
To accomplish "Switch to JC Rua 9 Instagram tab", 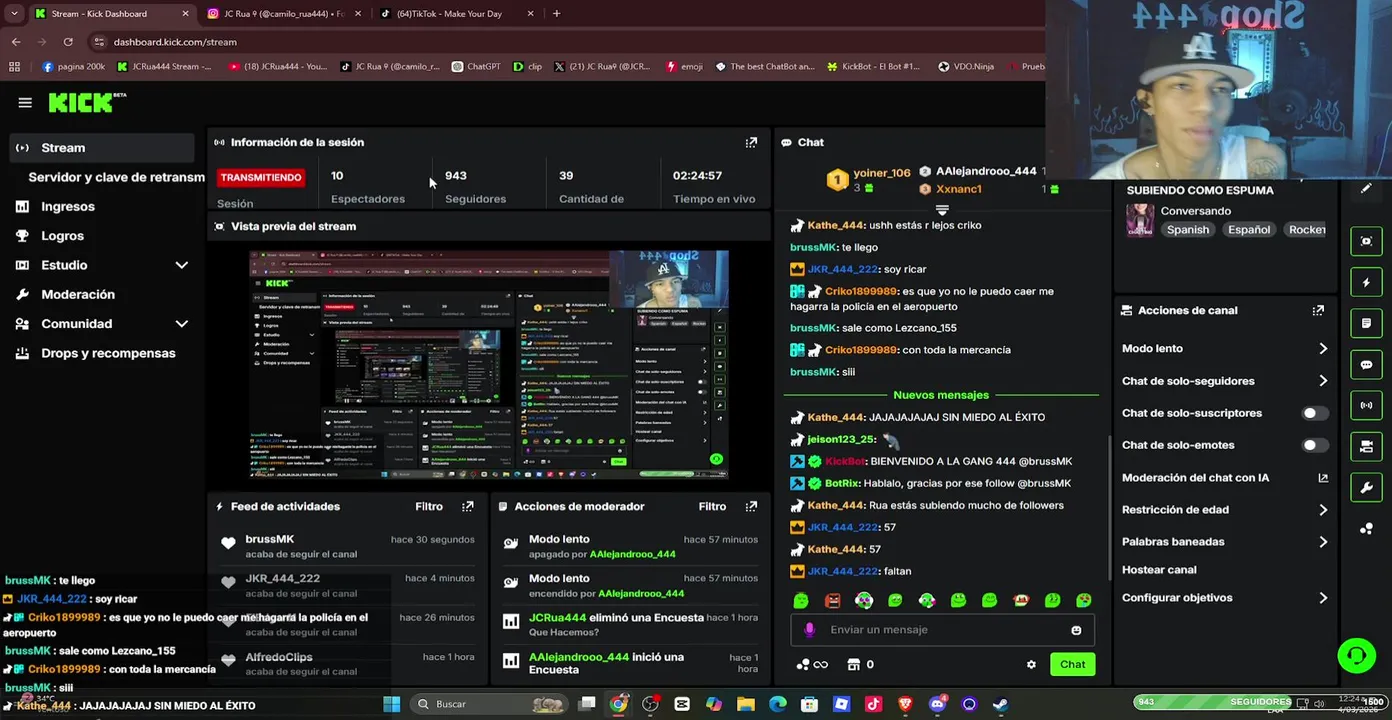I will [284, 14].
